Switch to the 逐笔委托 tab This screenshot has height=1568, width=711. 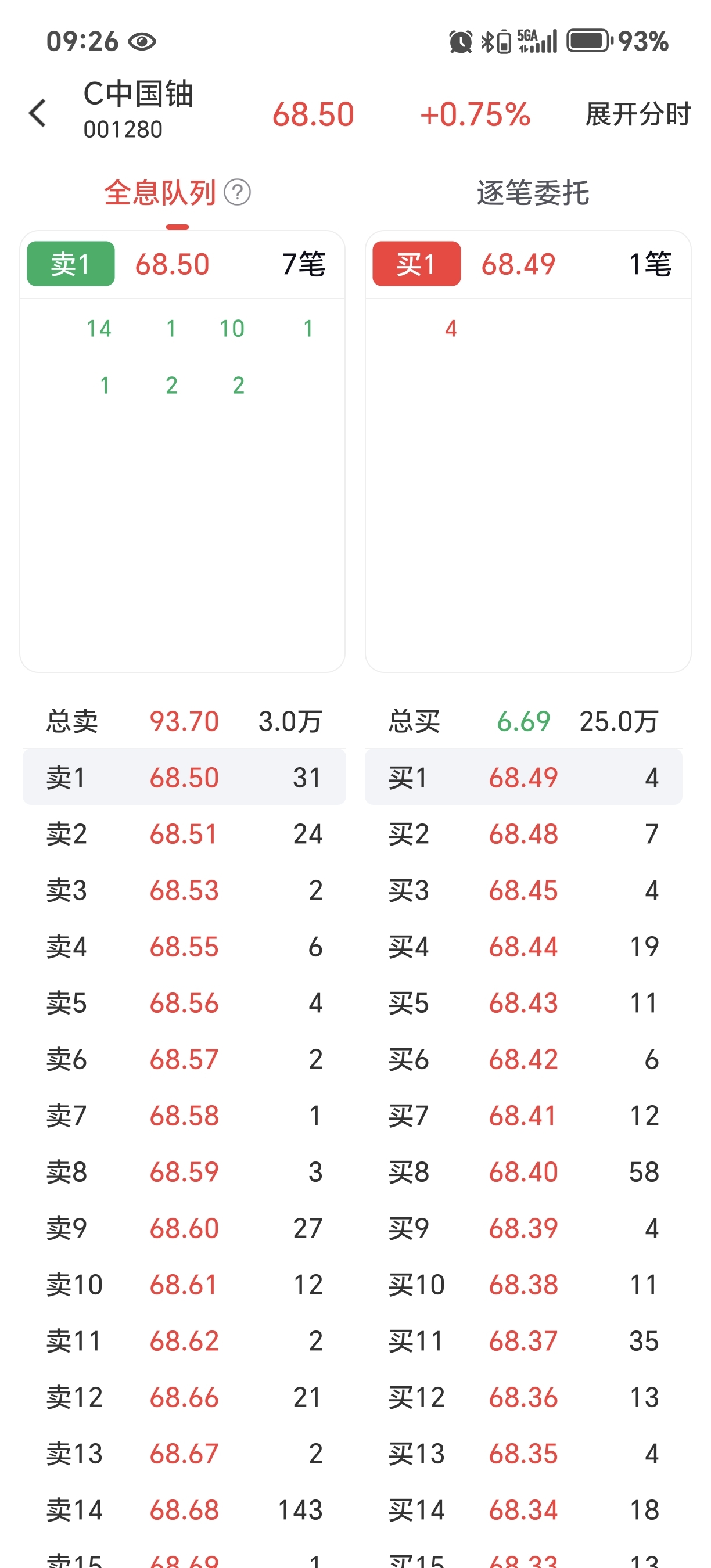click(533, 193)
